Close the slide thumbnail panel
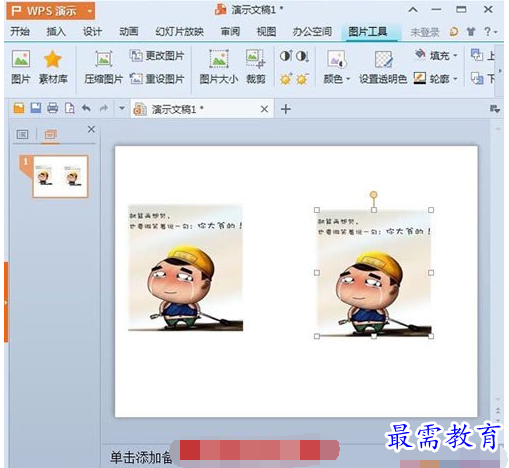Image resolution: width=509 pixels, height=468 pixels. pos(91,129)
